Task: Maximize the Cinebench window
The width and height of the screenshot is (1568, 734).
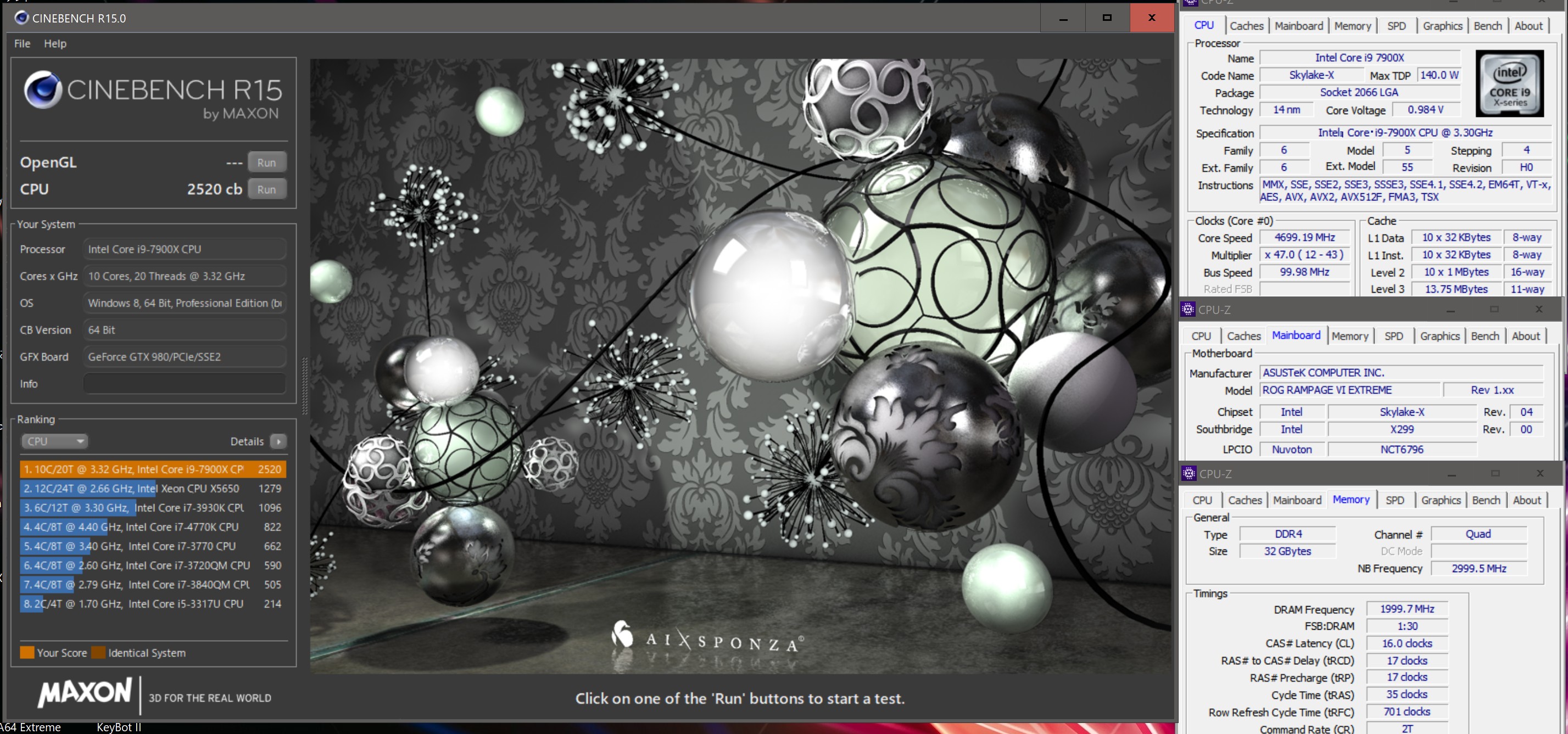Action: tap(1107, 18)
